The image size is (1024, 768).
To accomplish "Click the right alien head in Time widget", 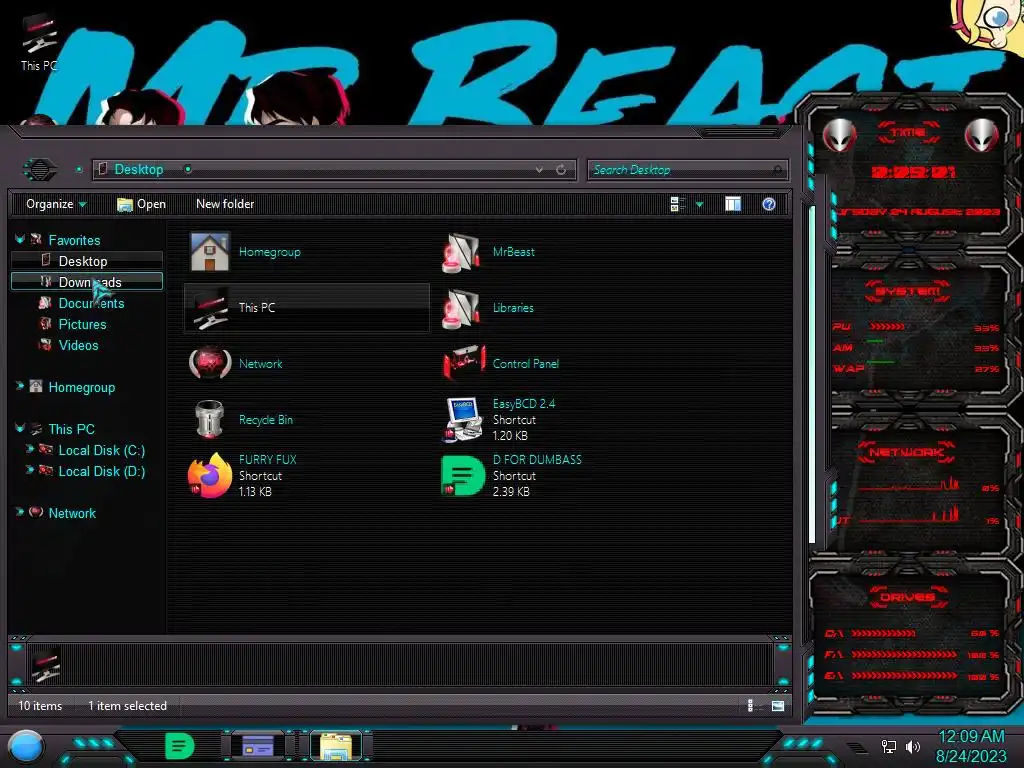I will 982,136.
